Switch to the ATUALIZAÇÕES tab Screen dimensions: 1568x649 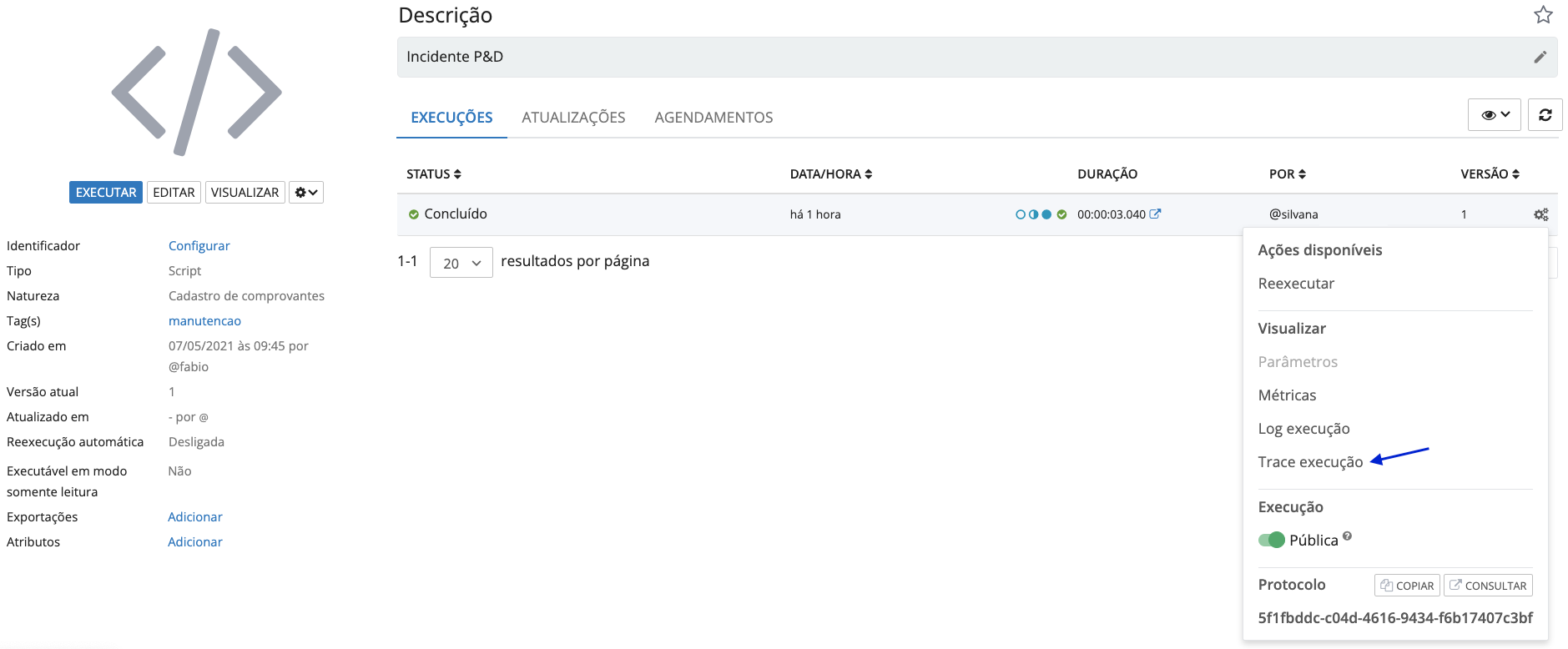click(573, 118)
